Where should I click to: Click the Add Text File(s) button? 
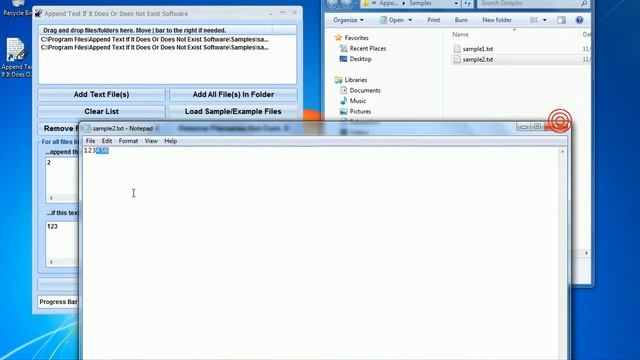102,94
